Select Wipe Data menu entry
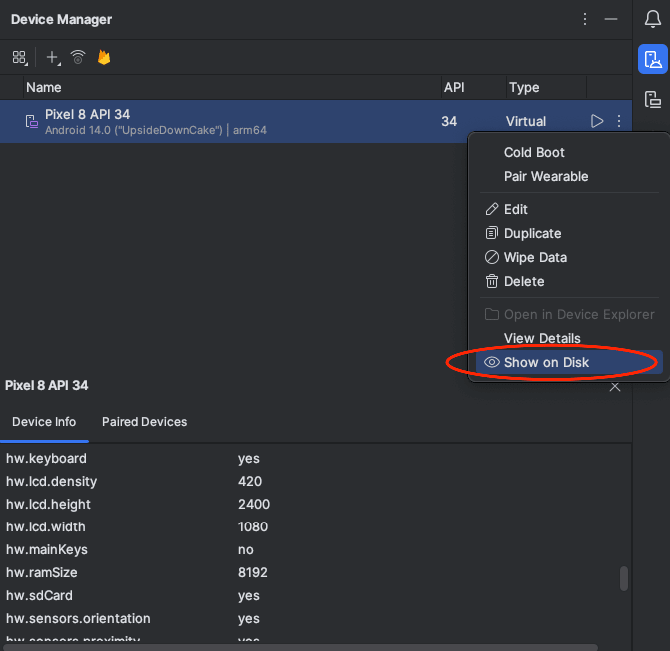The image size is (670, 651). point(569,258)
